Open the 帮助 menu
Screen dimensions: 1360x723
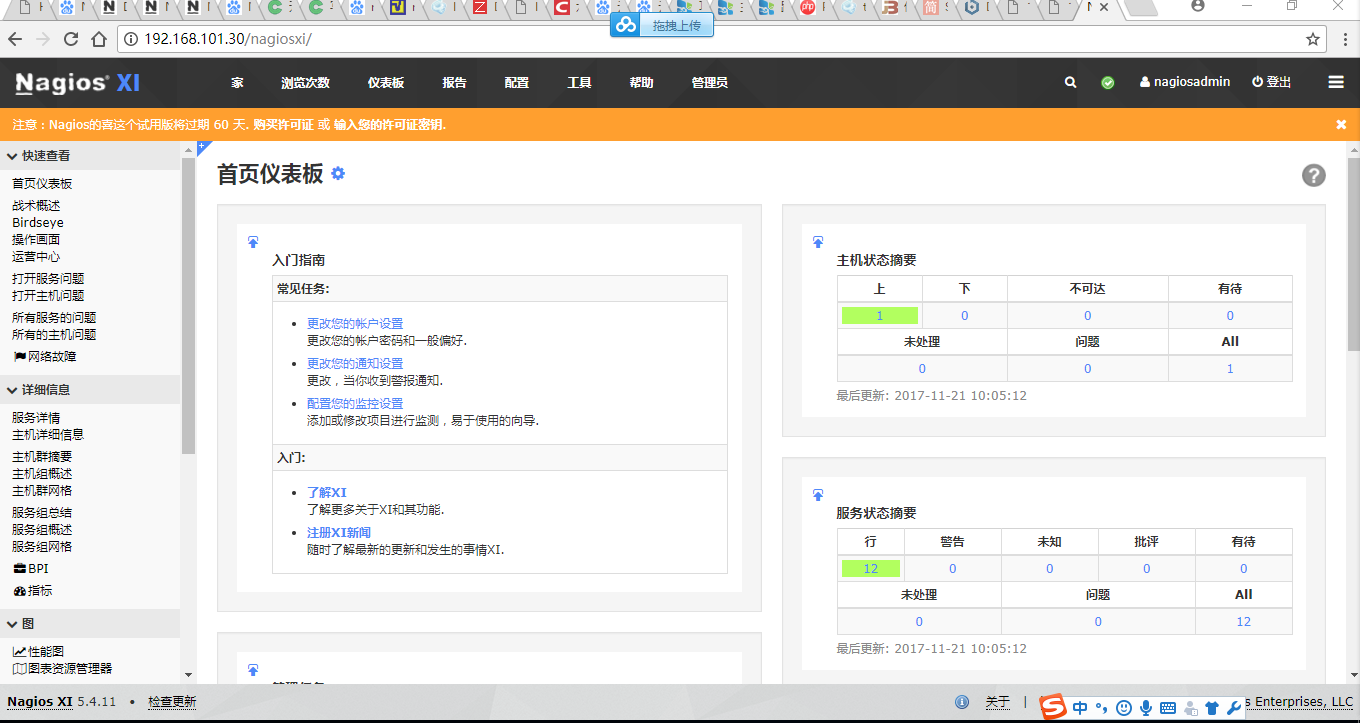(x=641, y=83)
